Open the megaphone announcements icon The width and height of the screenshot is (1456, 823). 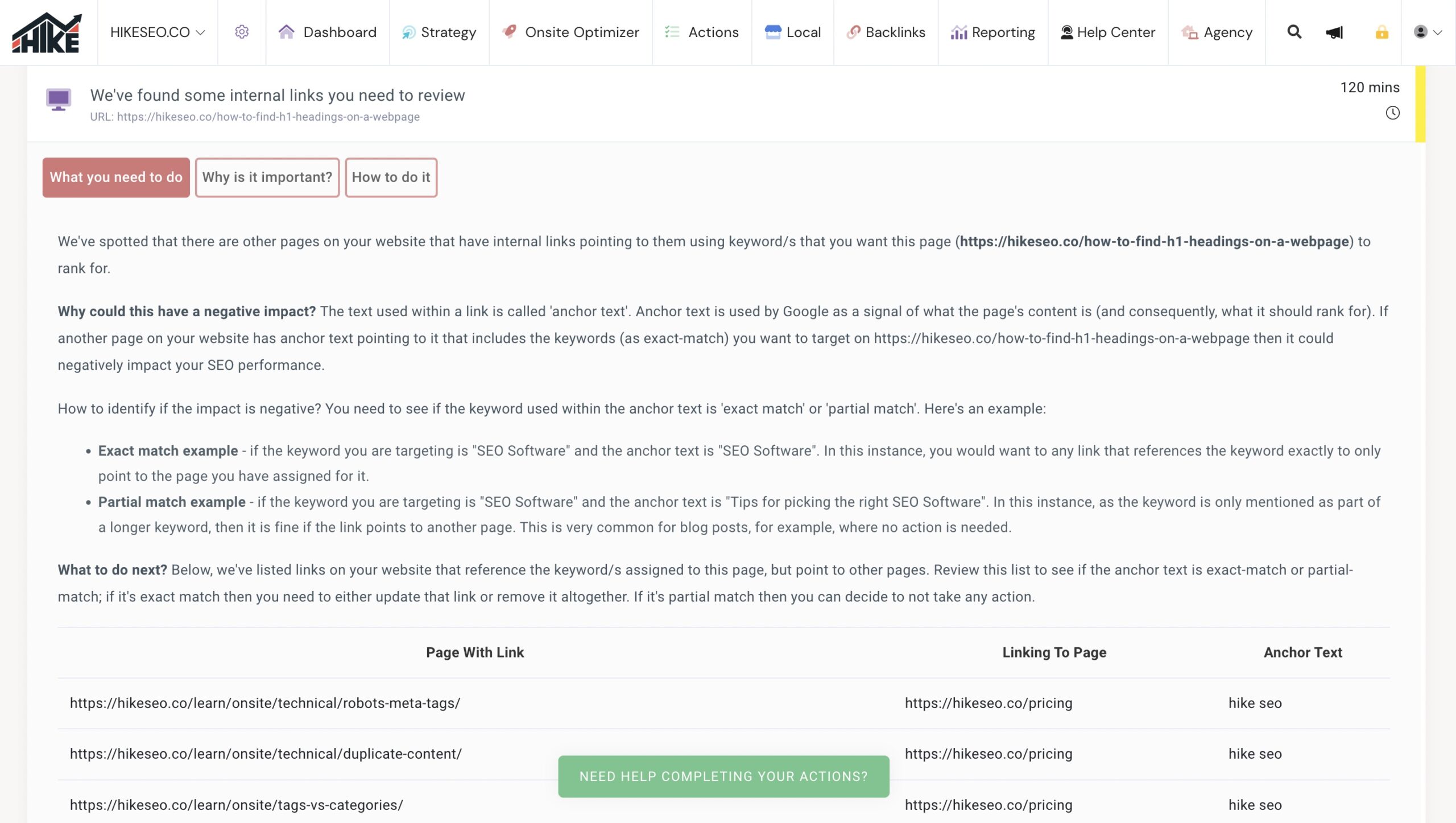(1334, 32)
